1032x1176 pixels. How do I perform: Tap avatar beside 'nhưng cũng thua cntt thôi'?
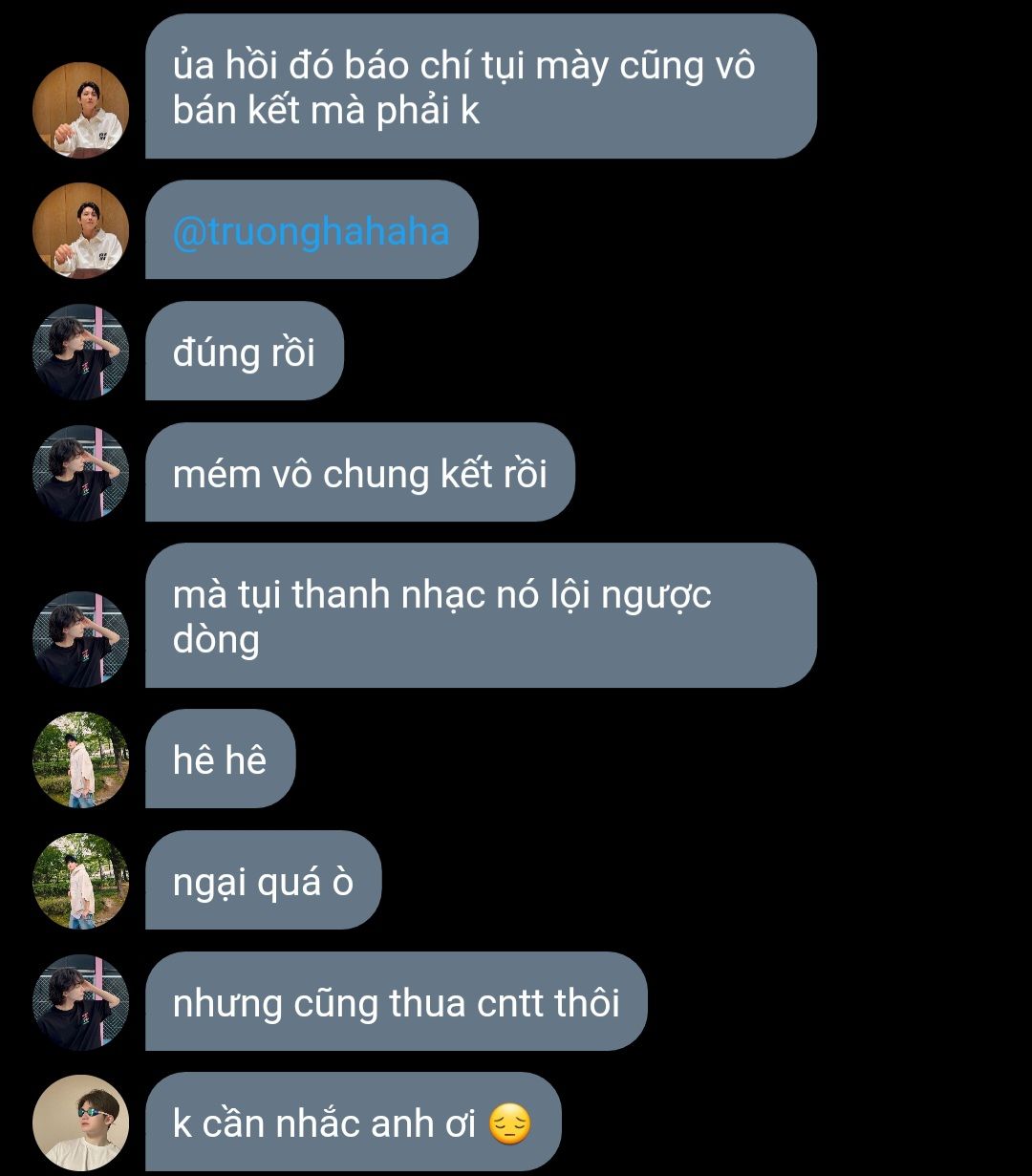(80, 1002)
